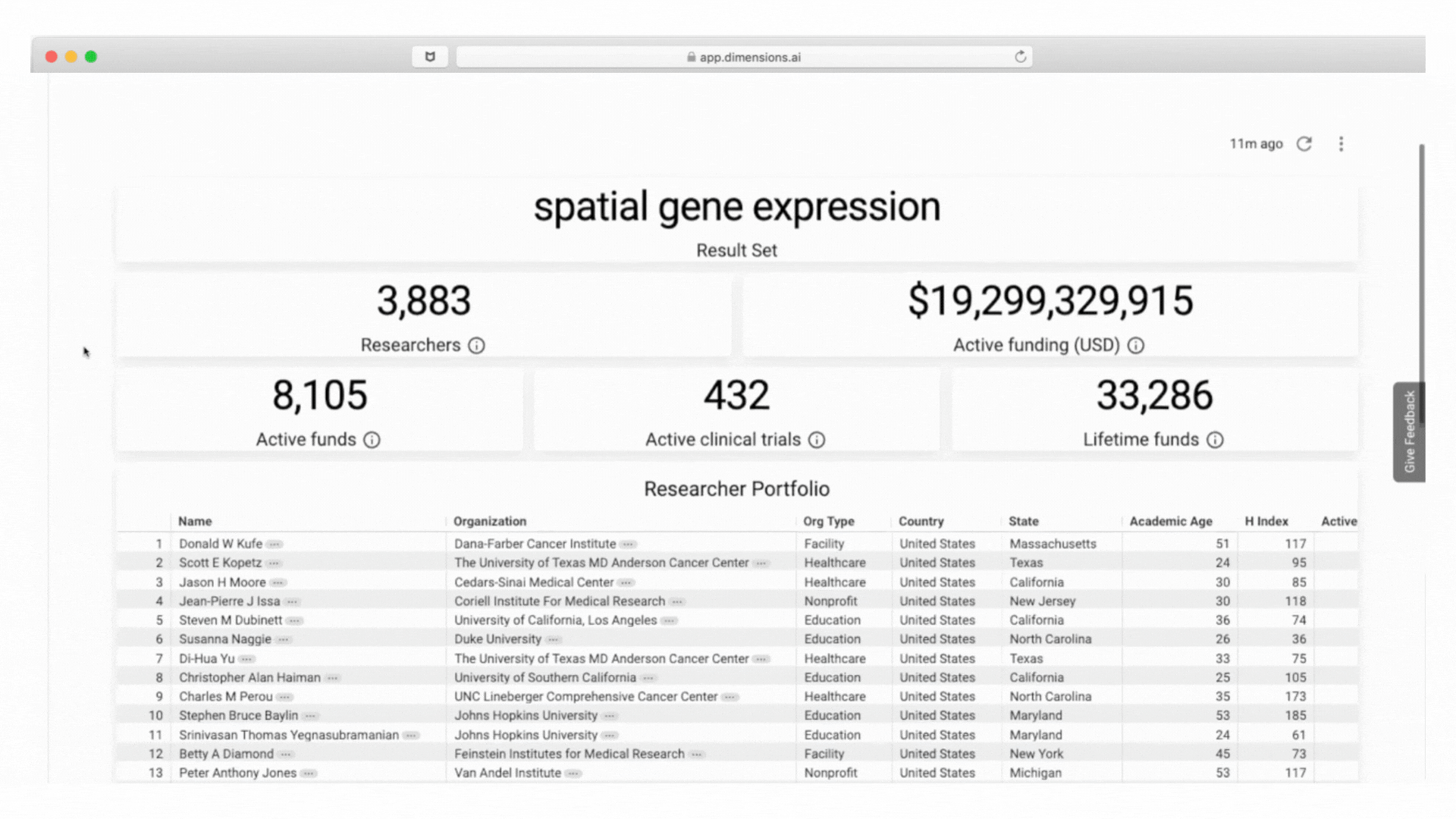This screenshot has height=819, width=1456.
Task: Sort the table by the H Index column
Action: click(1266, 521)
